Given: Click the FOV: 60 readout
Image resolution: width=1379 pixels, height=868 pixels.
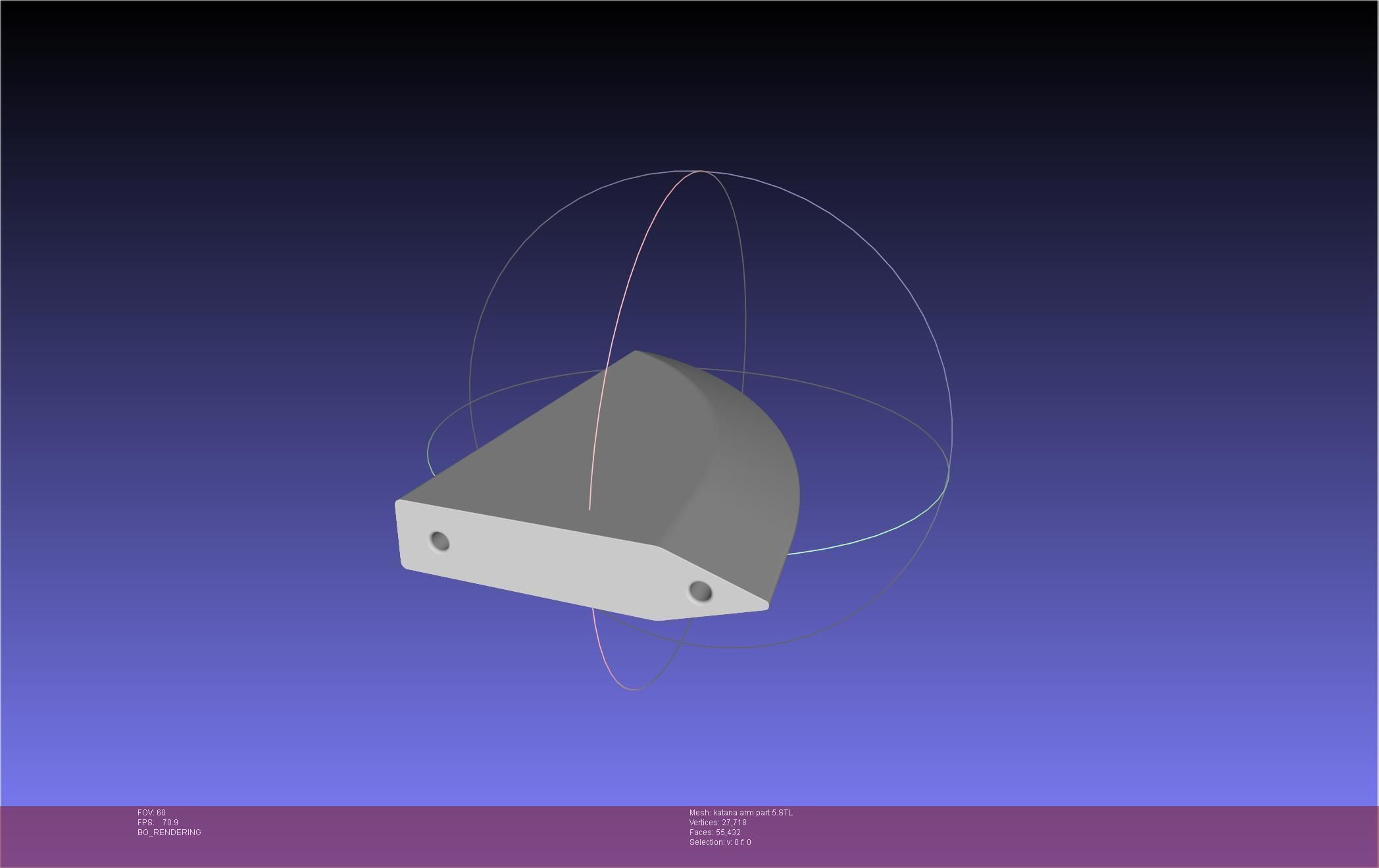Looking at the screenshot, I should [x=151, y=813].
